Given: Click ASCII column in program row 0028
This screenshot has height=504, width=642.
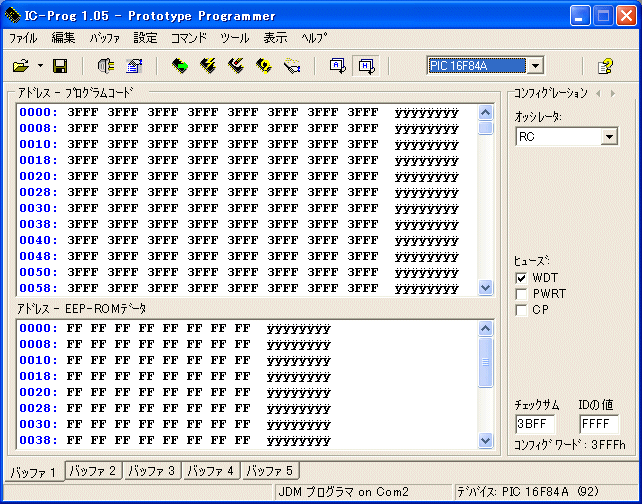Looking at the screenshot, I should pos(427,192).
